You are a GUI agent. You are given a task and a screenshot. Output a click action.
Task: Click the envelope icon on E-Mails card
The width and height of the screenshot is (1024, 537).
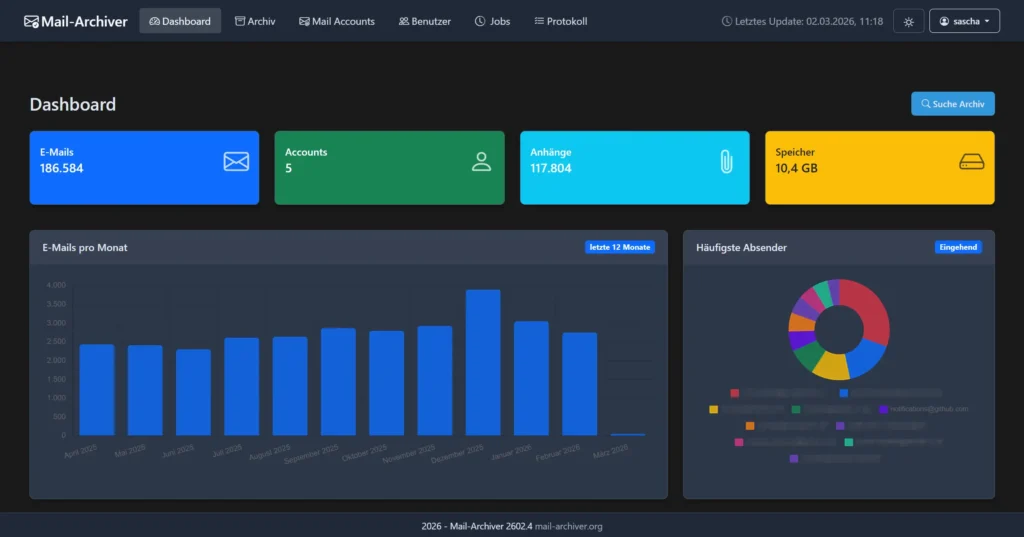click(236, 161)
